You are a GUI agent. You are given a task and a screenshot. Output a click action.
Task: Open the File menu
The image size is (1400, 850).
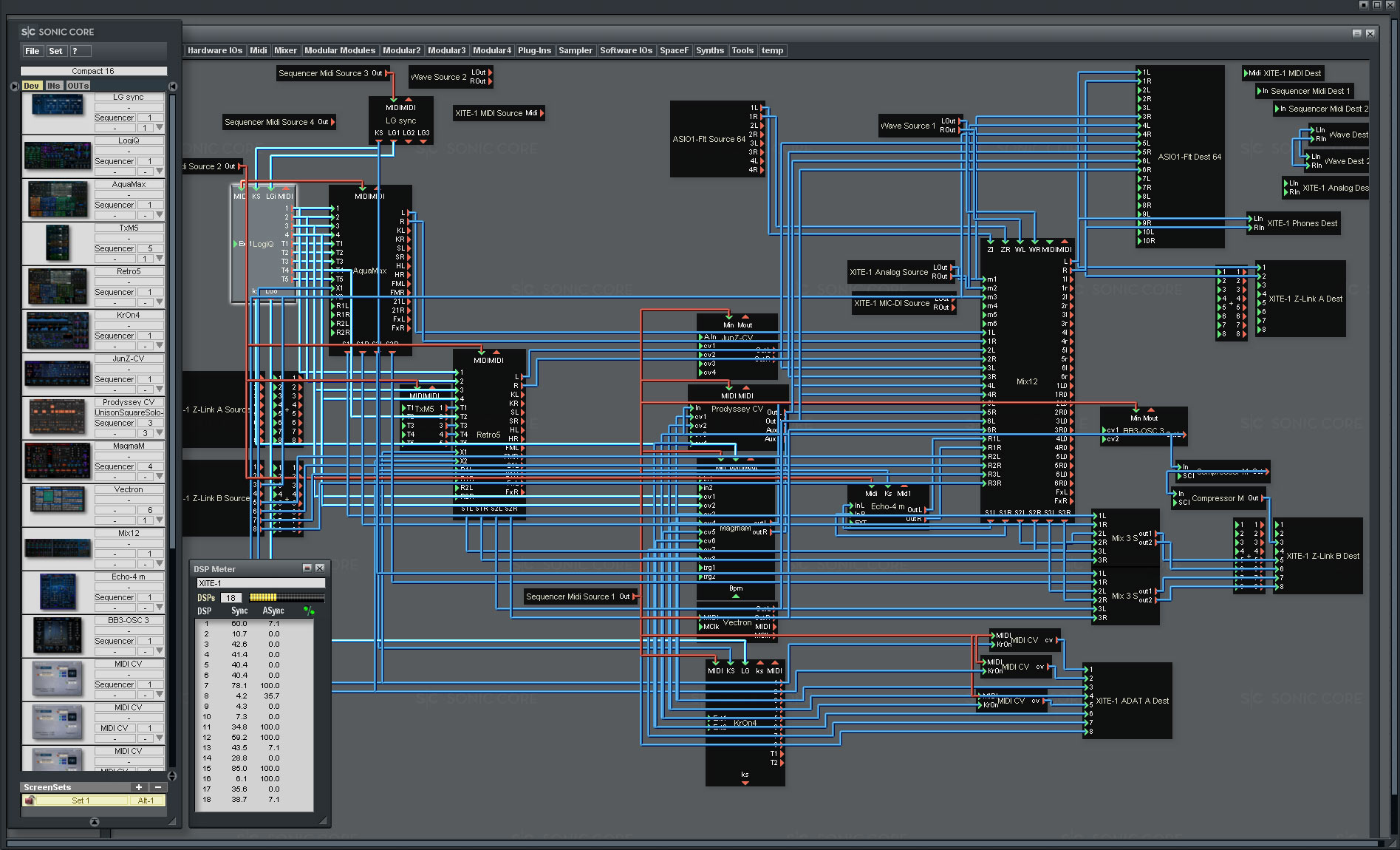click(x=33, y=51)
